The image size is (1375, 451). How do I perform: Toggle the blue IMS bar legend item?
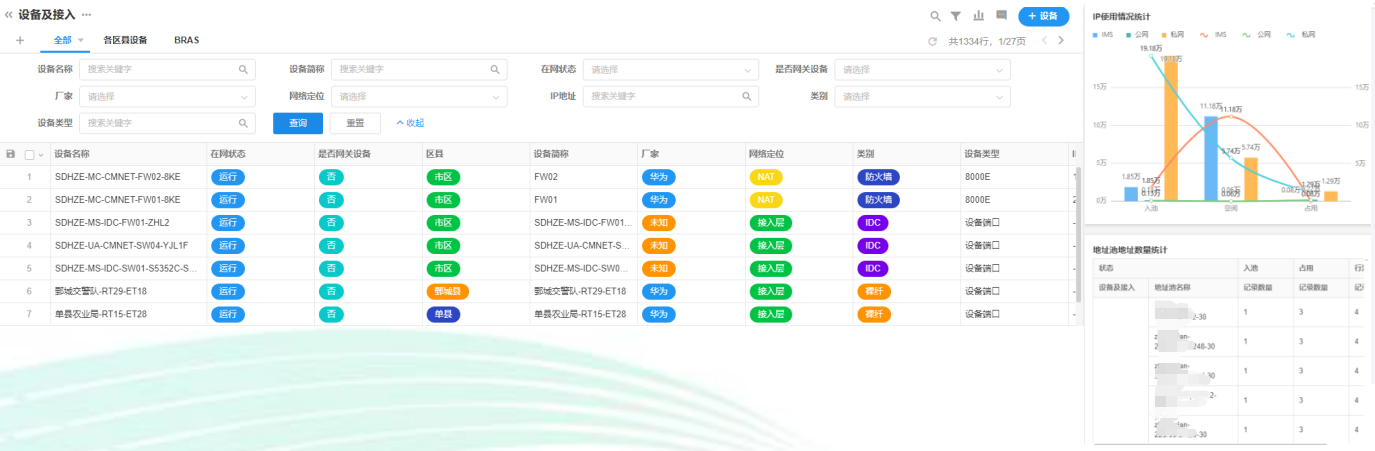coord(1102,34)
